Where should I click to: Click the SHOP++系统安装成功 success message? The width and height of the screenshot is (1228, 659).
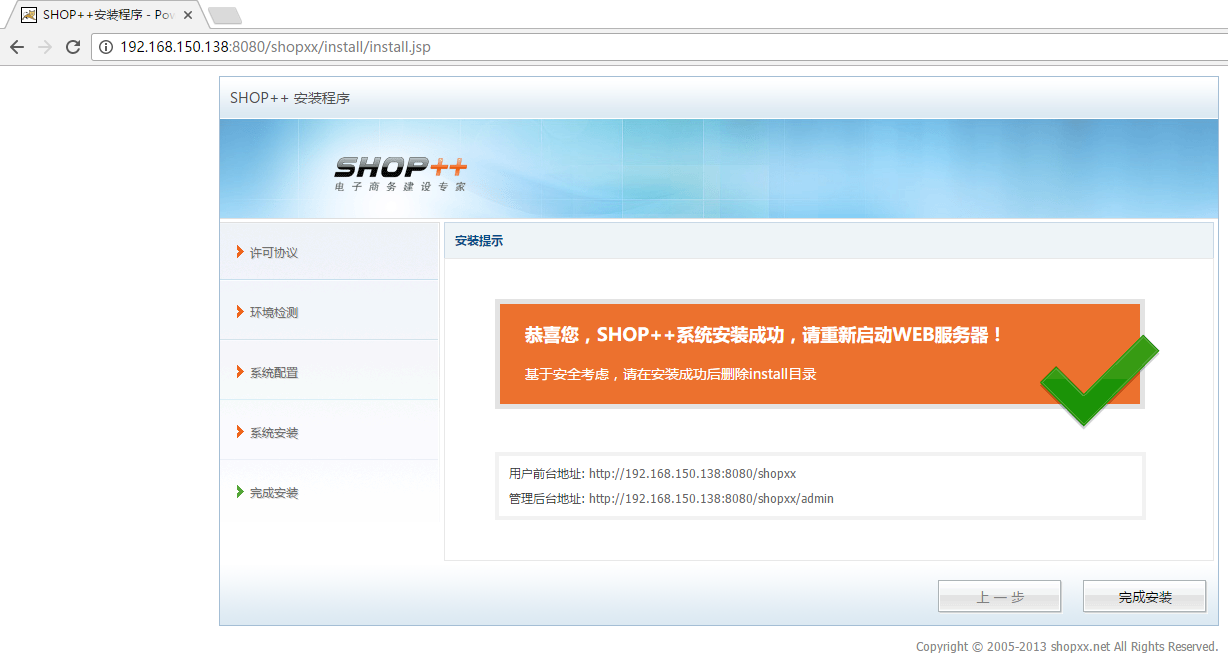[x=764, y=335]
